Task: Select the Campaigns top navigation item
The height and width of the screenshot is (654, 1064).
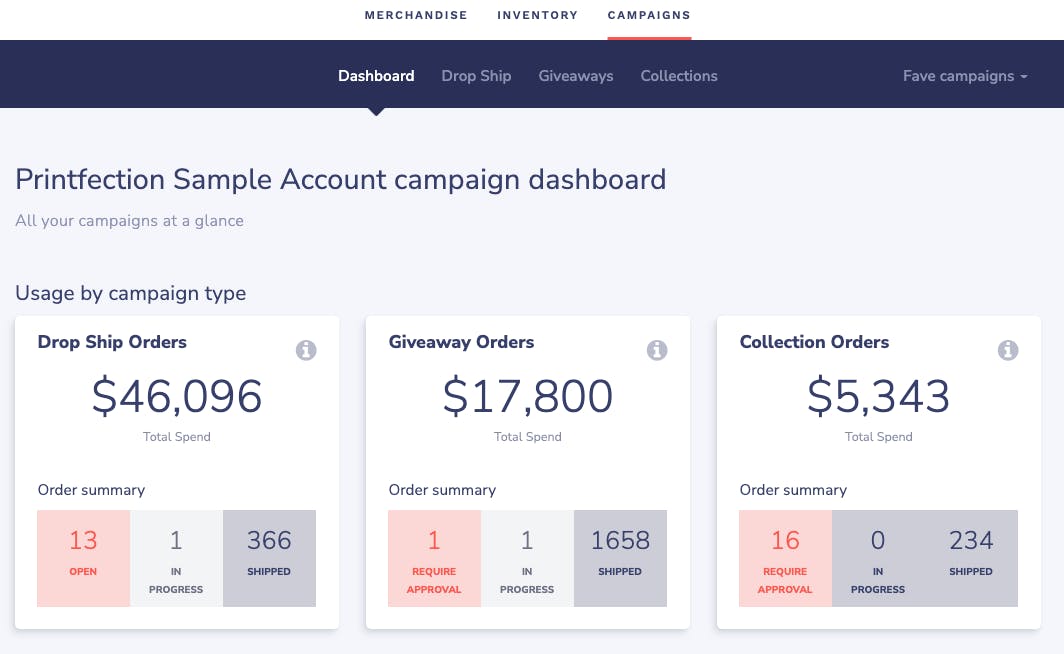Action: pos(649,15)
